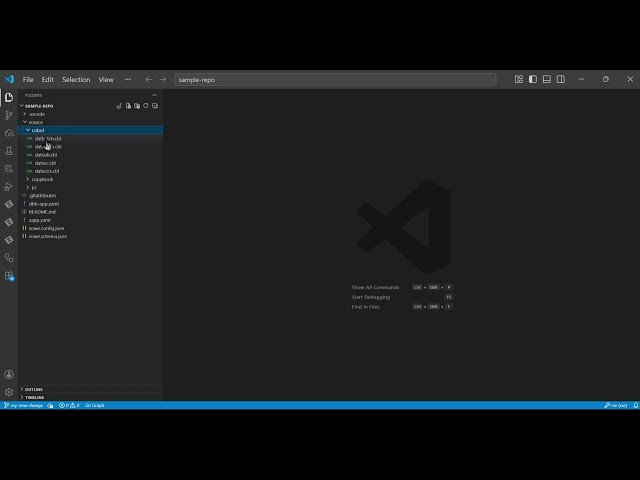Toggle the primary side bar
This screenshot has width=640, height=480.
(x=533, y=79)
